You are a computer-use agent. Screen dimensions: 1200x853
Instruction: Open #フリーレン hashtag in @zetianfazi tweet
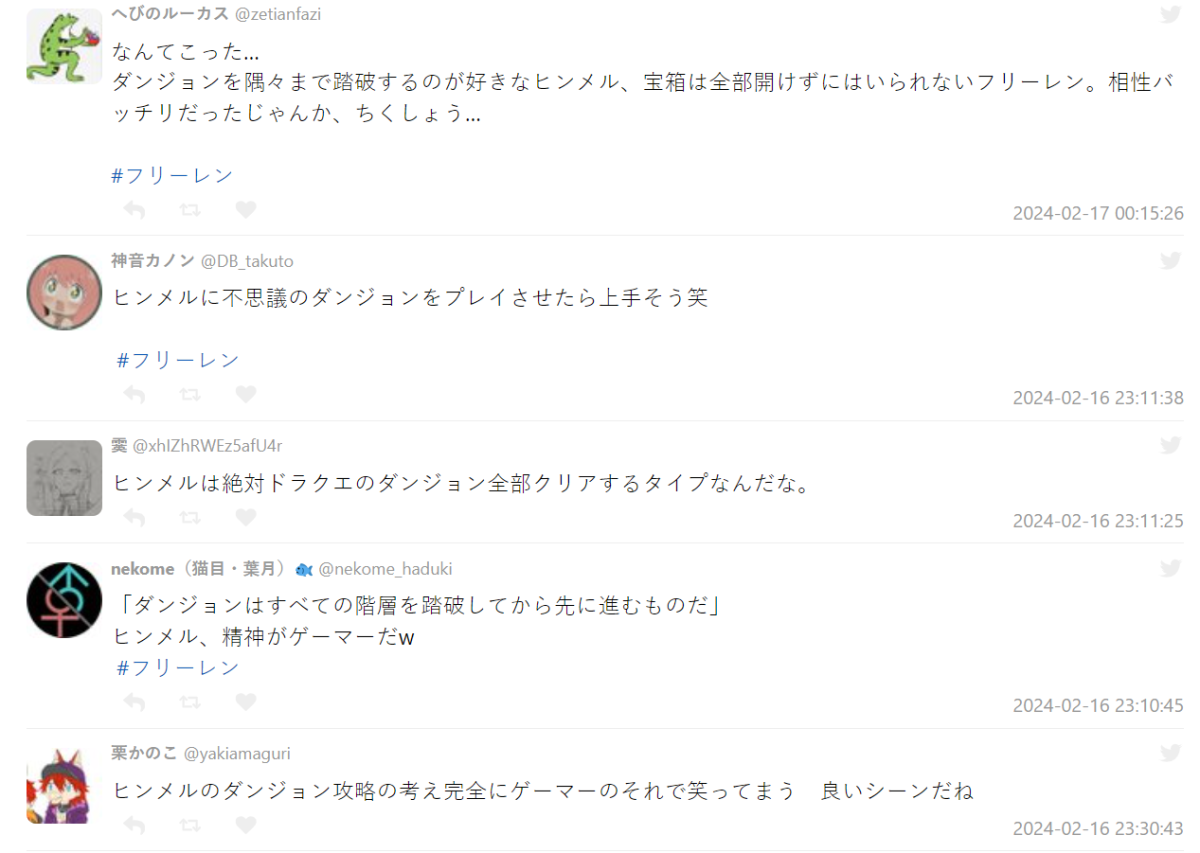pyautogui.click(x=172, y=175)
